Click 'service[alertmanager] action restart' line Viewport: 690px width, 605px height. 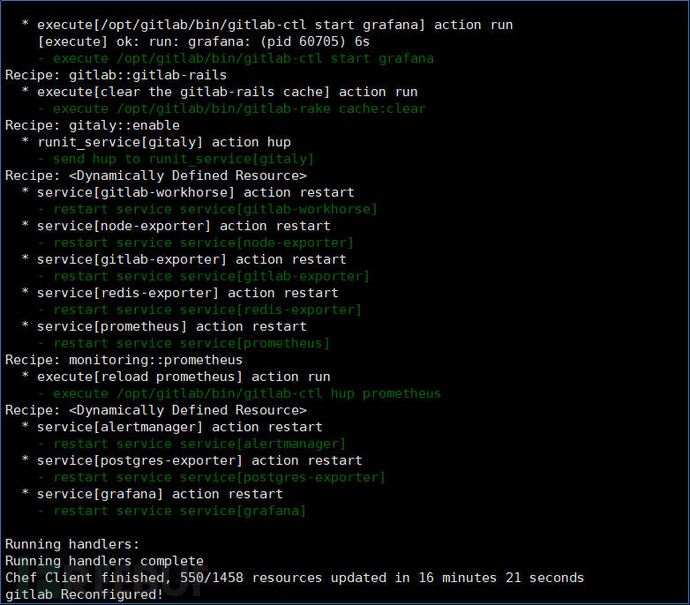click(x=172, y=427)
